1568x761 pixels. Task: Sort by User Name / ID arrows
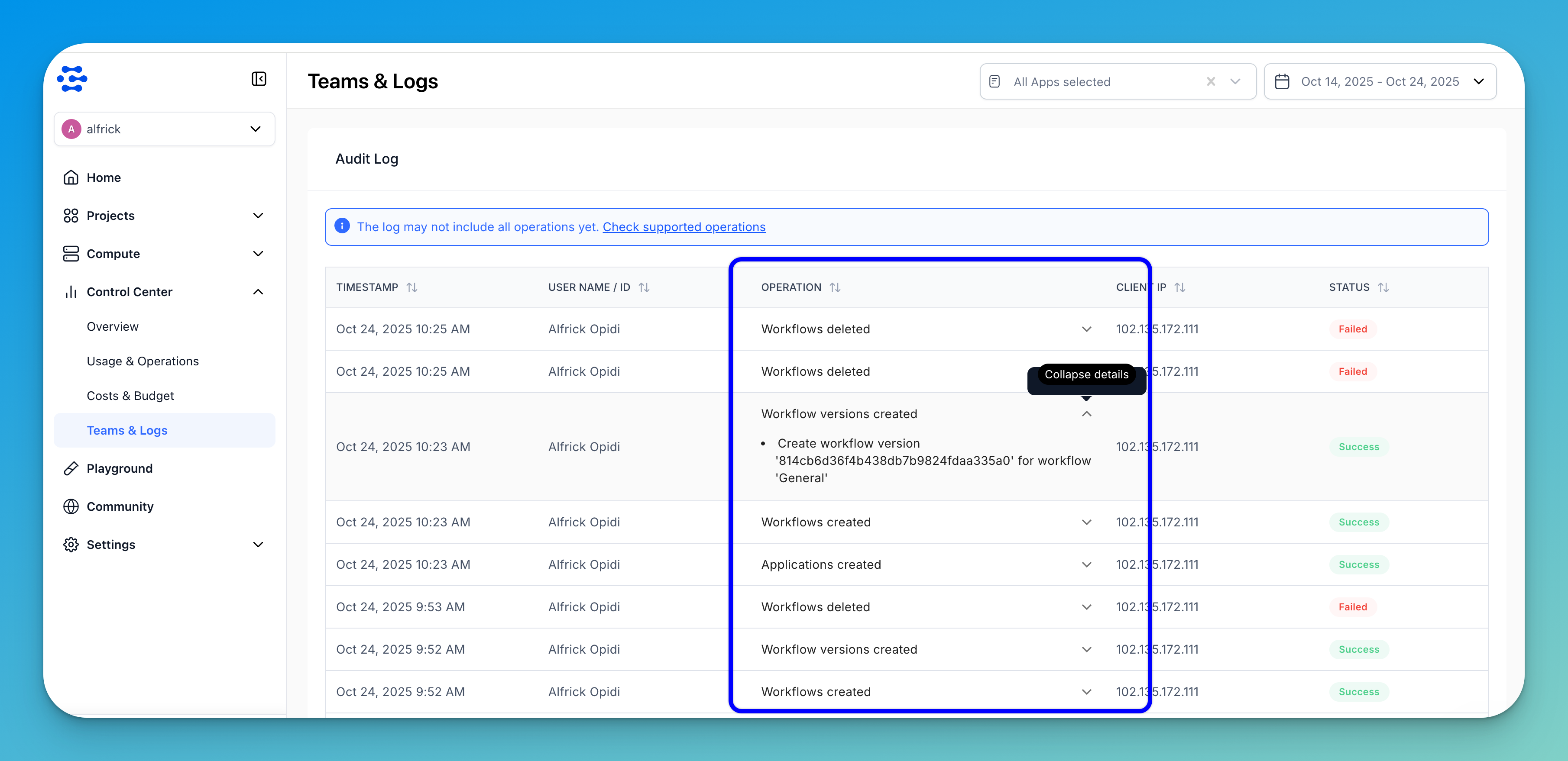point(644,287)
